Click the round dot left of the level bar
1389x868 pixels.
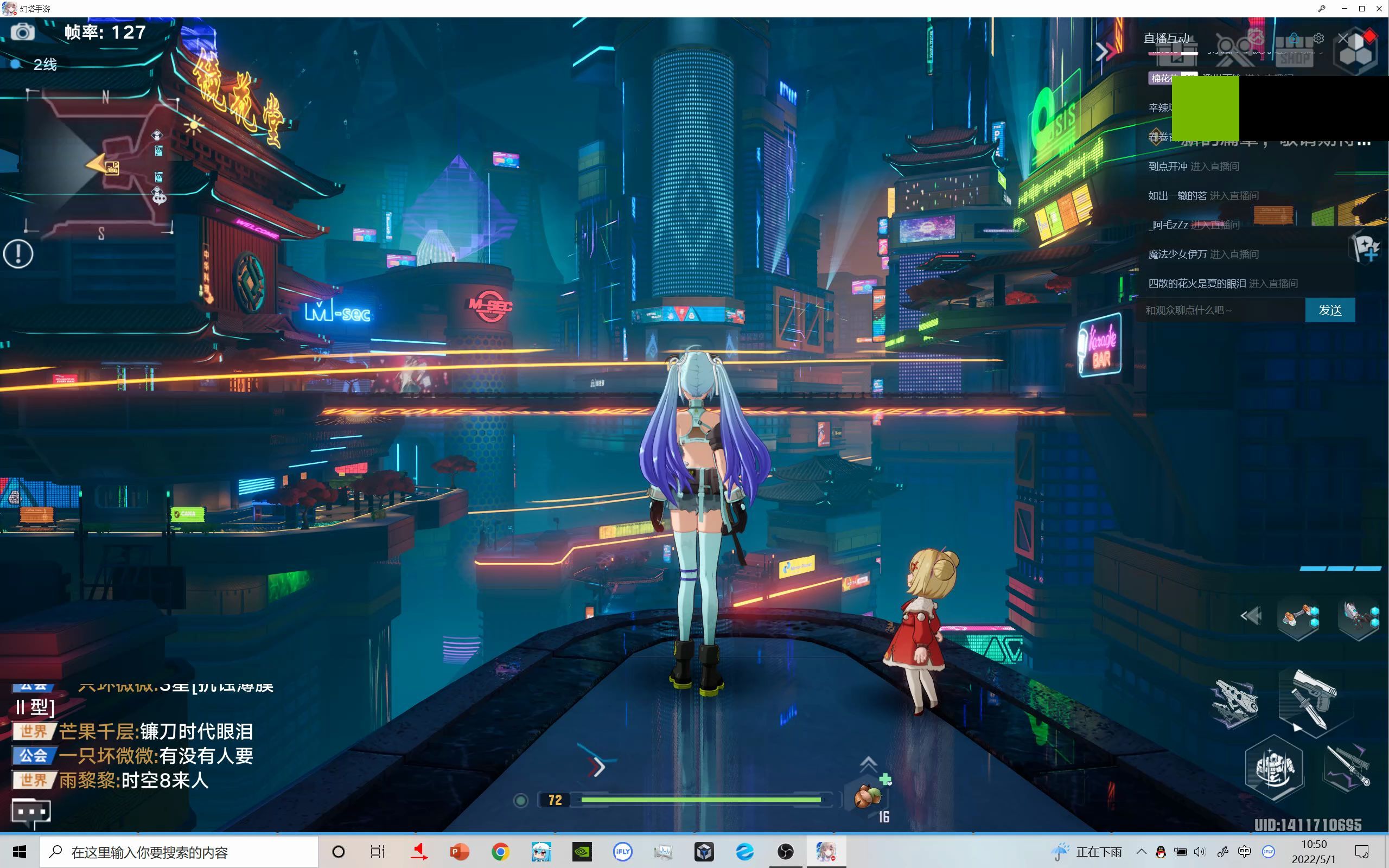pyautogui.click(x=520, y=800)
